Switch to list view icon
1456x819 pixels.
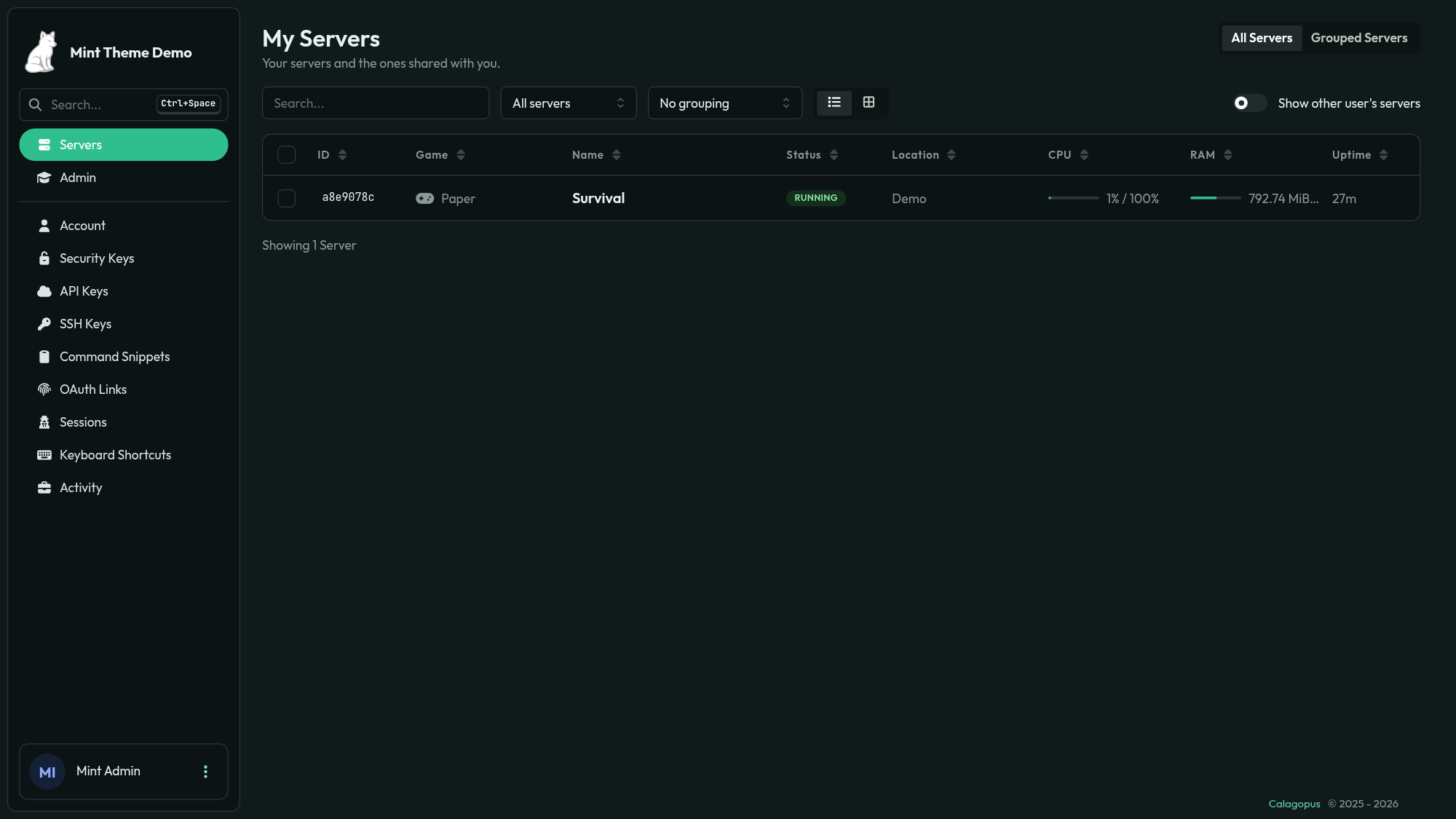[x=834, y=103]
